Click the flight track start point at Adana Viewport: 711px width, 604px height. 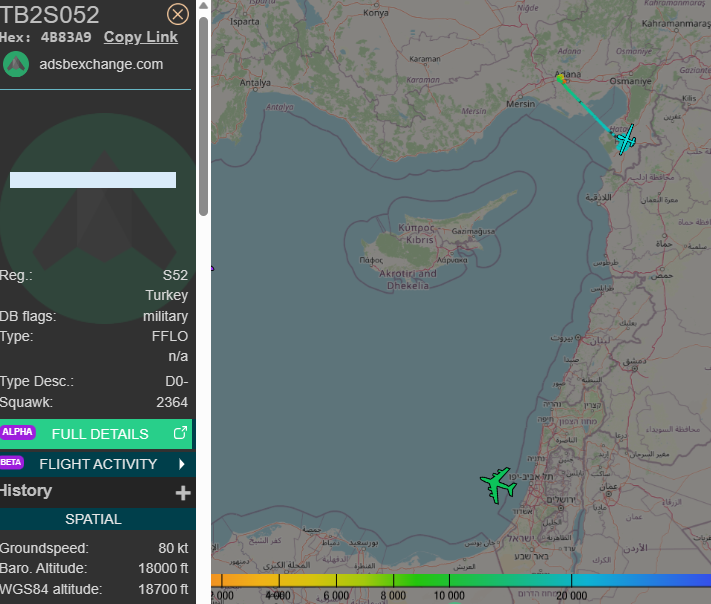[560, 79]
